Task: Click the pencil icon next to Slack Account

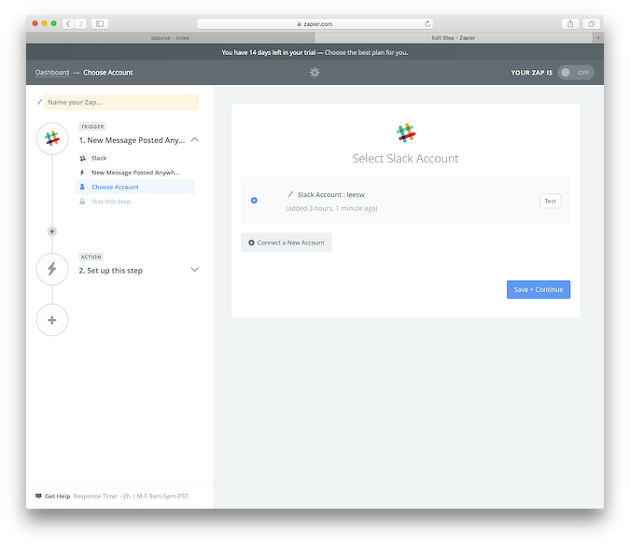Action: 290,194
